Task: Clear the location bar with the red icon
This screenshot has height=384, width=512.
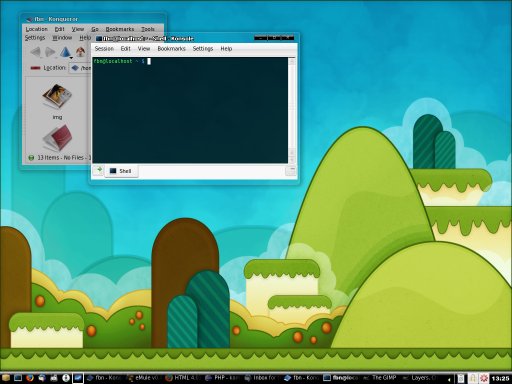Action: coord(35,68)
